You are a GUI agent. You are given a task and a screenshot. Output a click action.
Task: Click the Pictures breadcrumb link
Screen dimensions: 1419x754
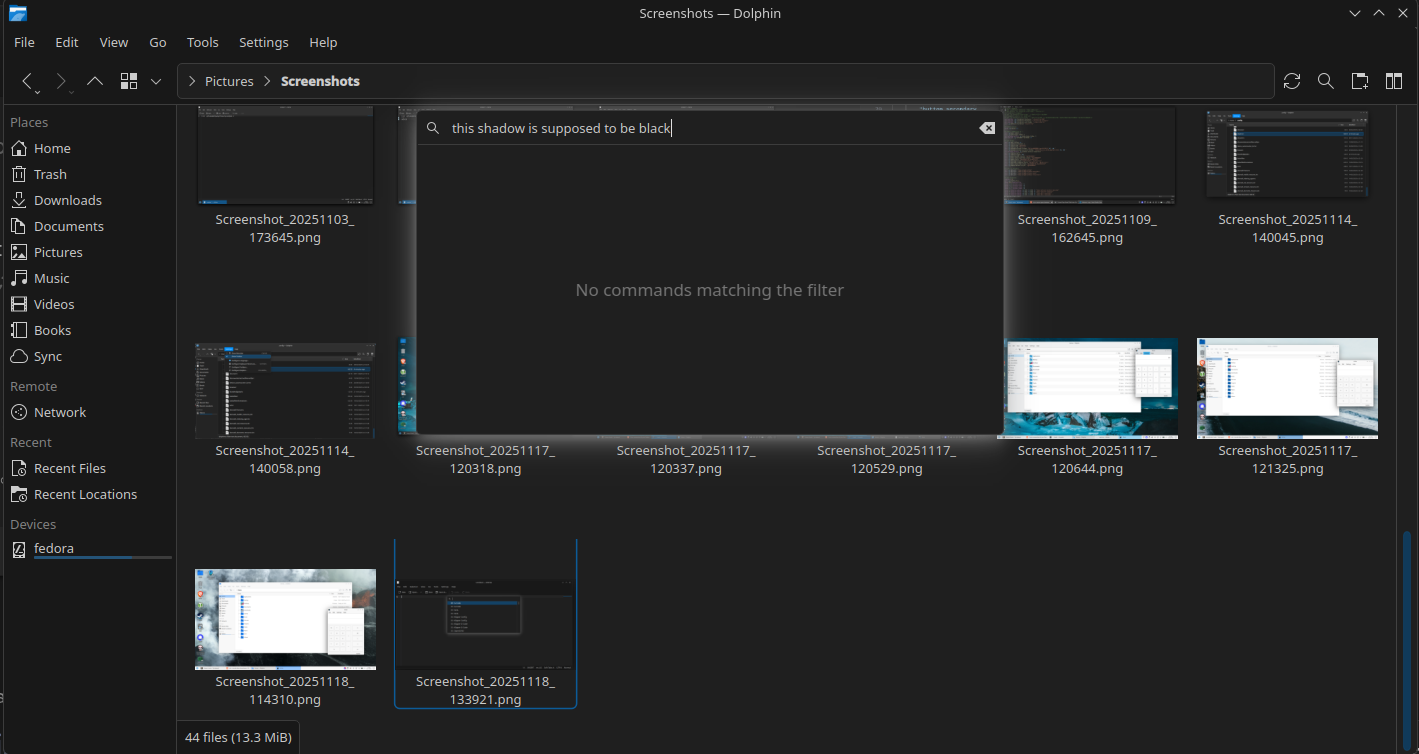tap(229, 82)
